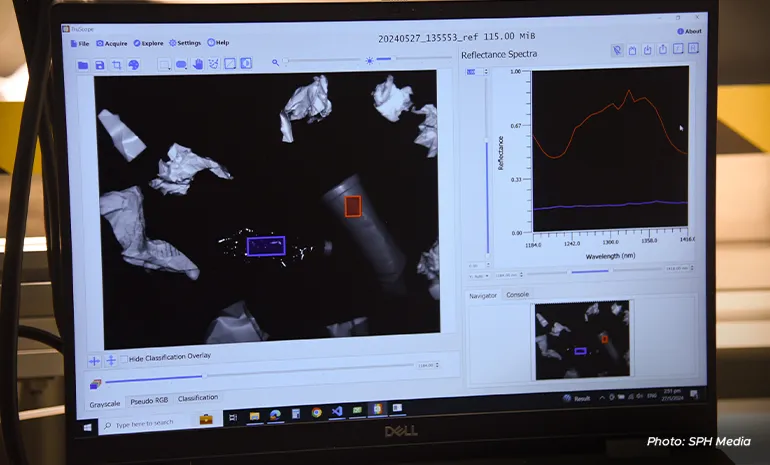The image size is (770, 465).
Task: Activate the hand pan tool
Action: (197, 64)
